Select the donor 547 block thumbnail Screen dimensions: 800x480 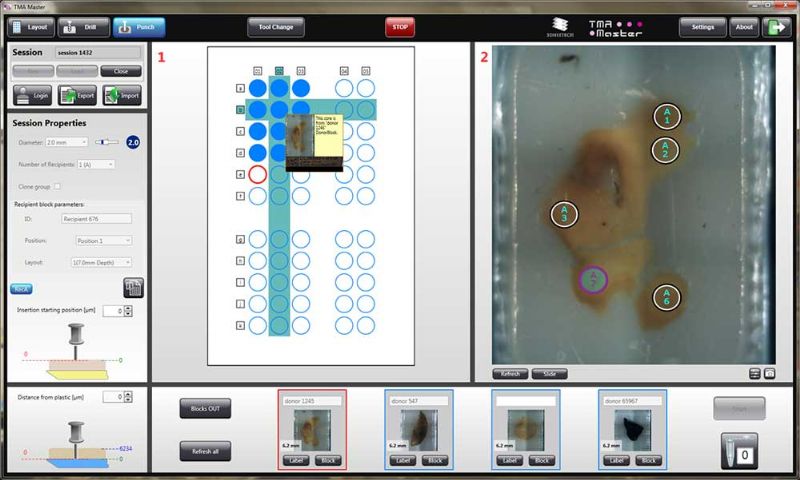(419, 430)
